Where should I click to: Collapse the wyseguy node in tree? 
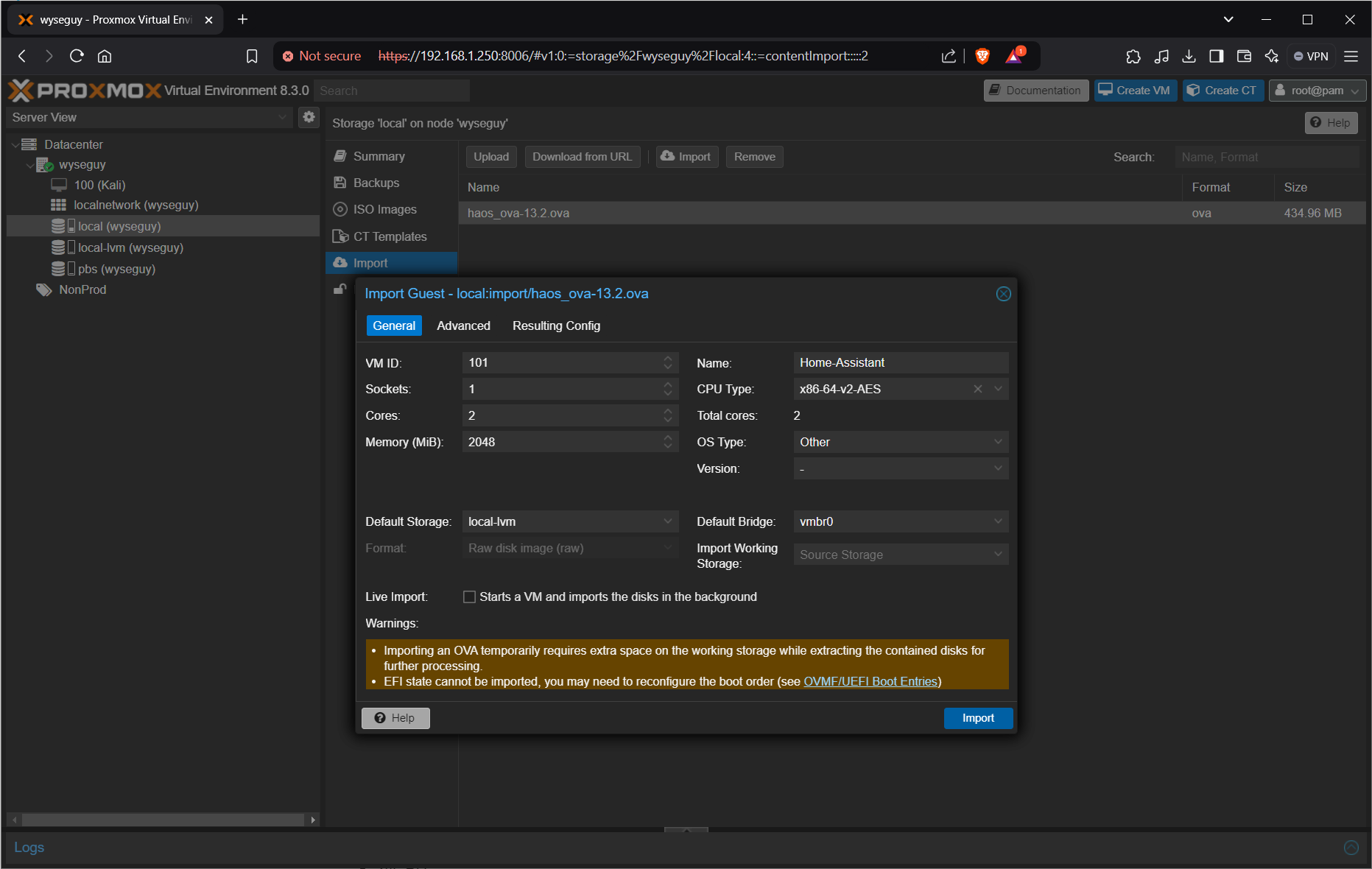30,165
